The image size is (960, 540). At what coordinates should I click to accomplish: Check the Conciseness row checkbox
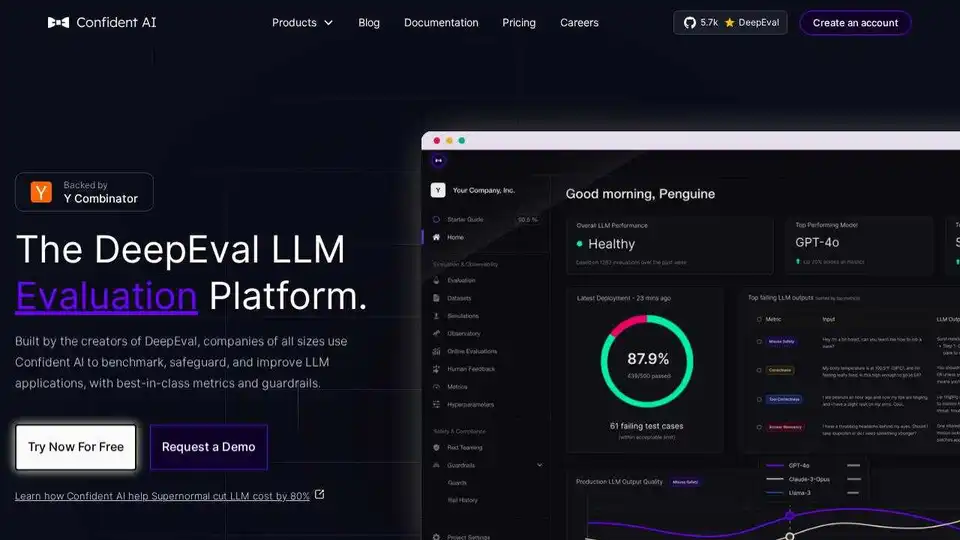[x=759, y=370]
